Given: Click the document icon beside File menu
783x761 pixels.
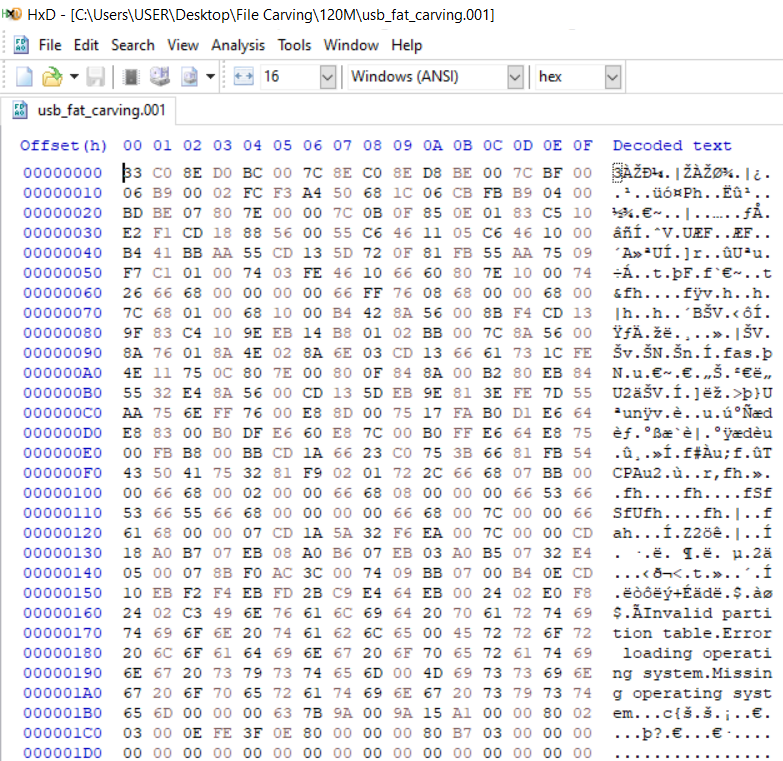Looking at the screenshot, I should pyautogui.click(x=21, y=45).
